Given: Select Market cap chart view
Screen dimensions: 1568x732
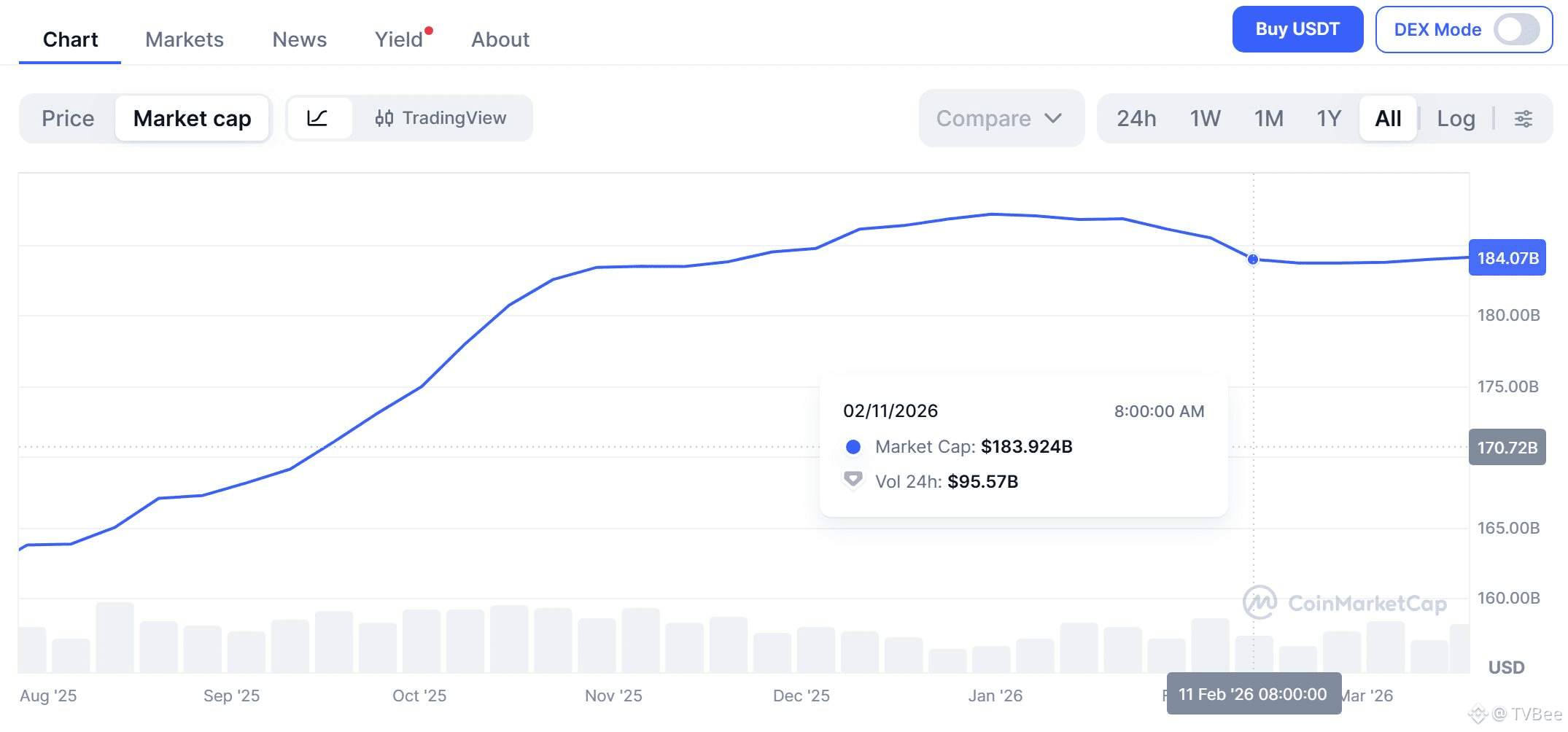Looking at the screenshot, I should [x=193, y=118].
